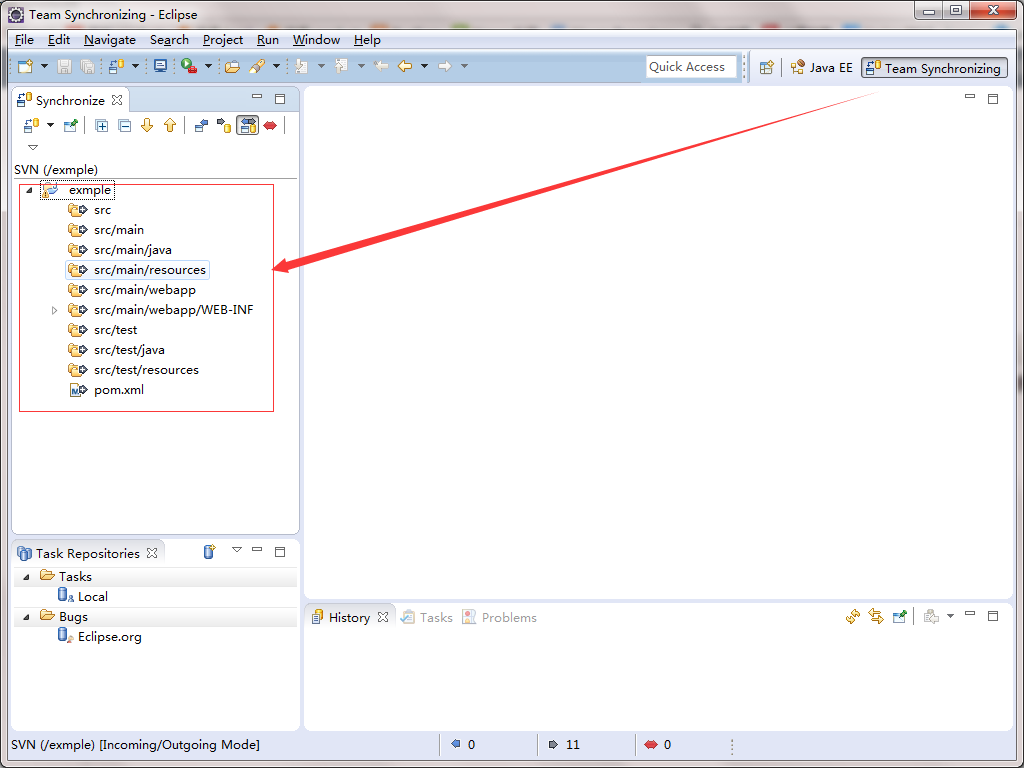The width and height of the screenshot is (1024, 768).
Task: Close the Task Repositories tab
Action: coord(152,553)
